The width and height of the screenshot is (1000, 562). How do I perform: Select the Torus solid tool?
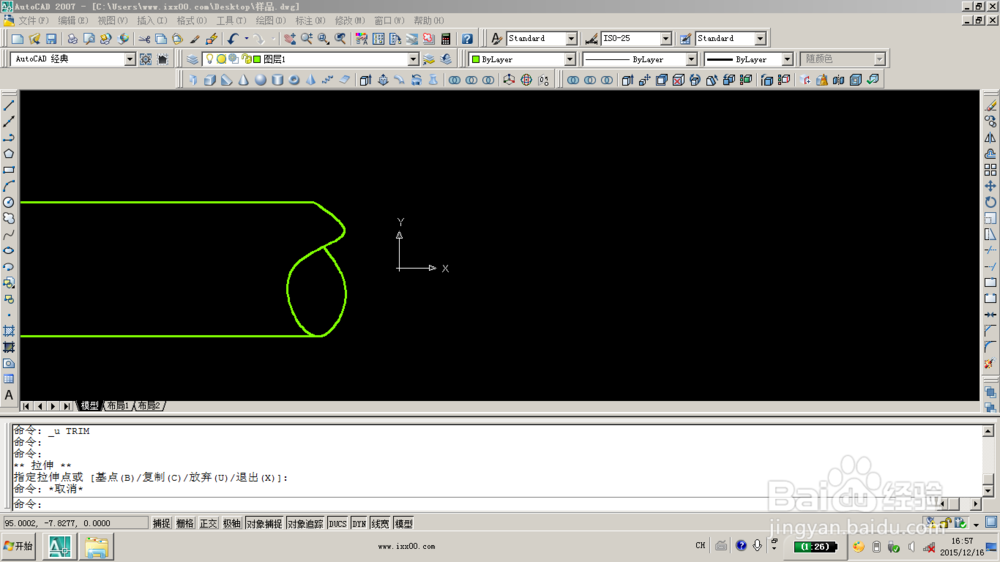point(294,80)
